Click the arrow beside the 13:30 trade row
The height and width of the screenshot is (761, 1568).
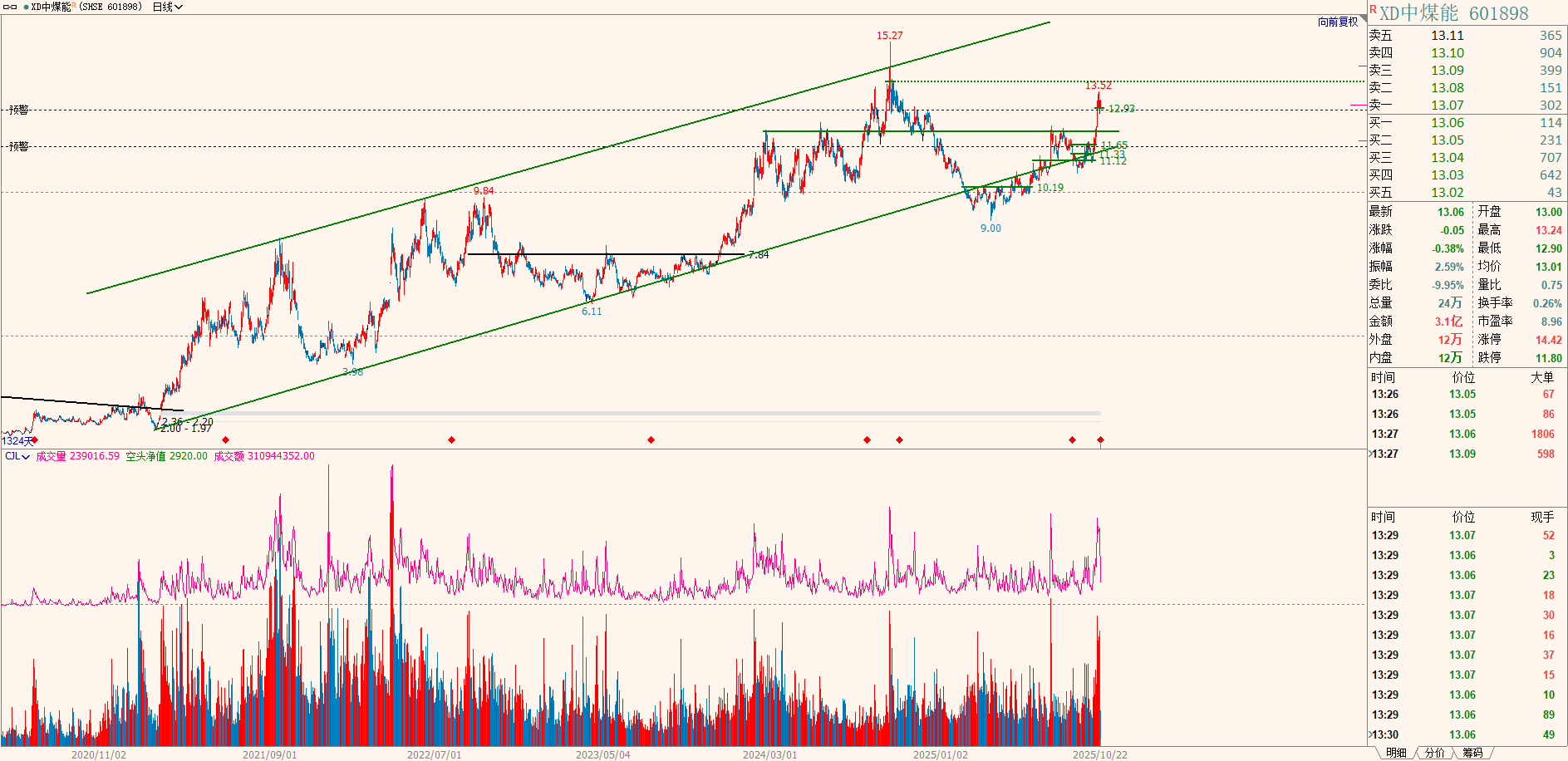point(1370,734)
